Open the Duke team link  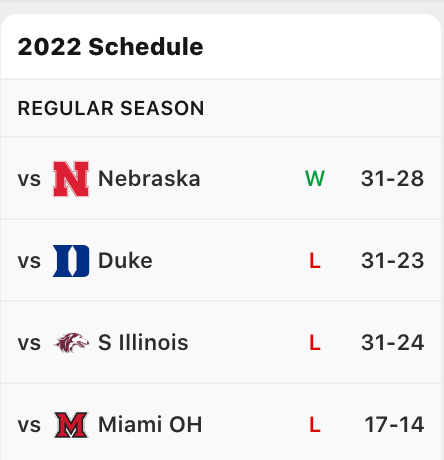(125, 261)
